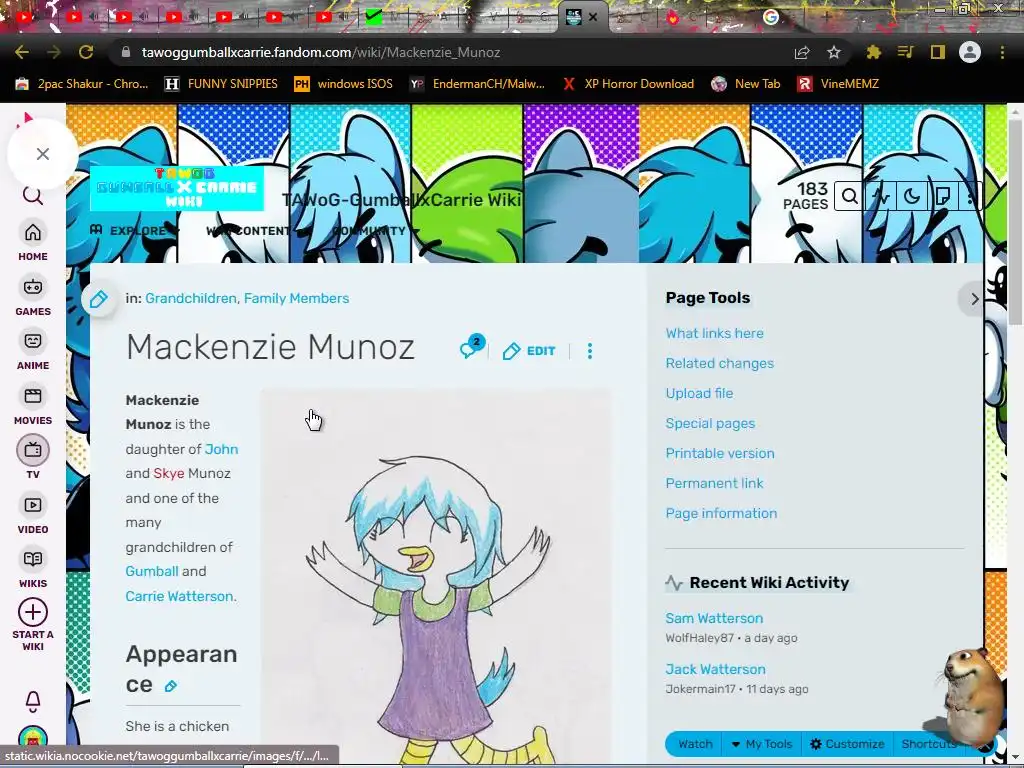Open XP Horror Download bookmark

pos(629,84)
